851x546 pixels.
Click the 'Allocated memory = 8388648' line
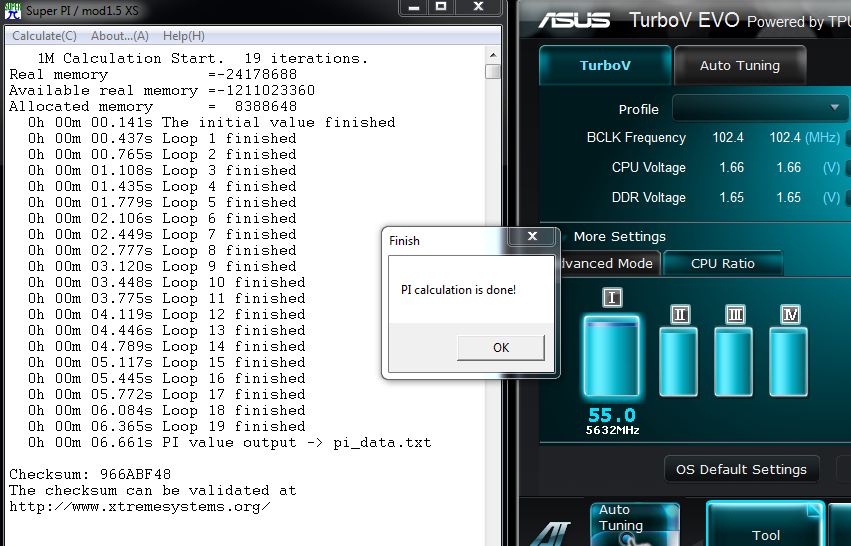coord(153,106)
